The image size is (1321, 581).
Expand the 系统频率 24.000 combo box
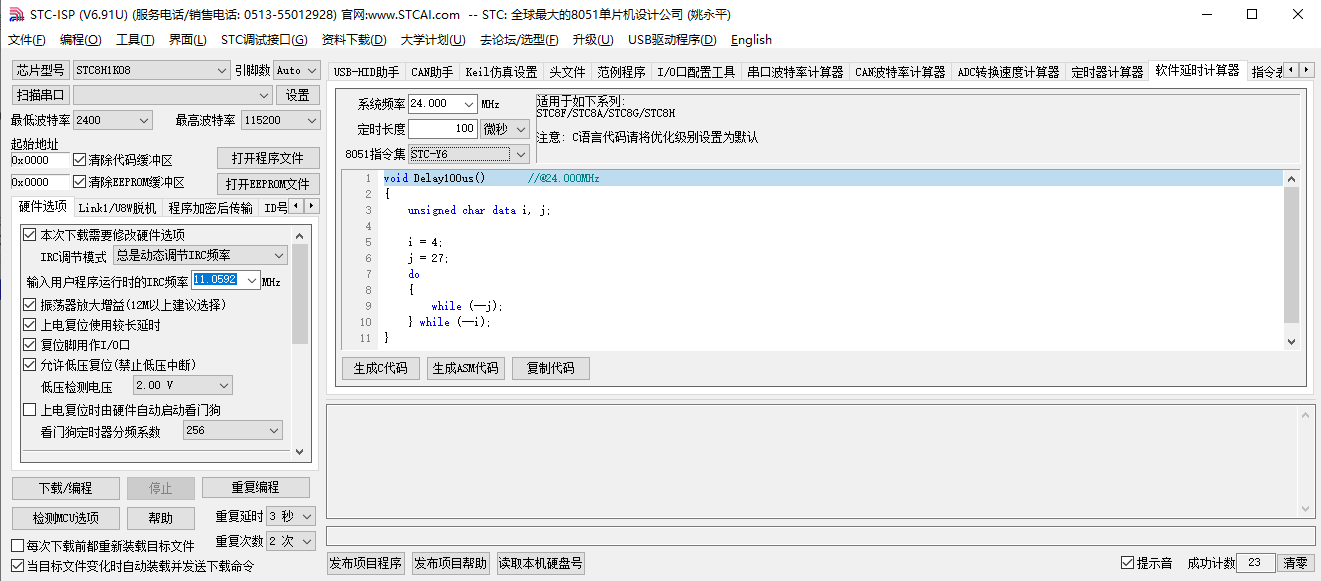(468, 104)
